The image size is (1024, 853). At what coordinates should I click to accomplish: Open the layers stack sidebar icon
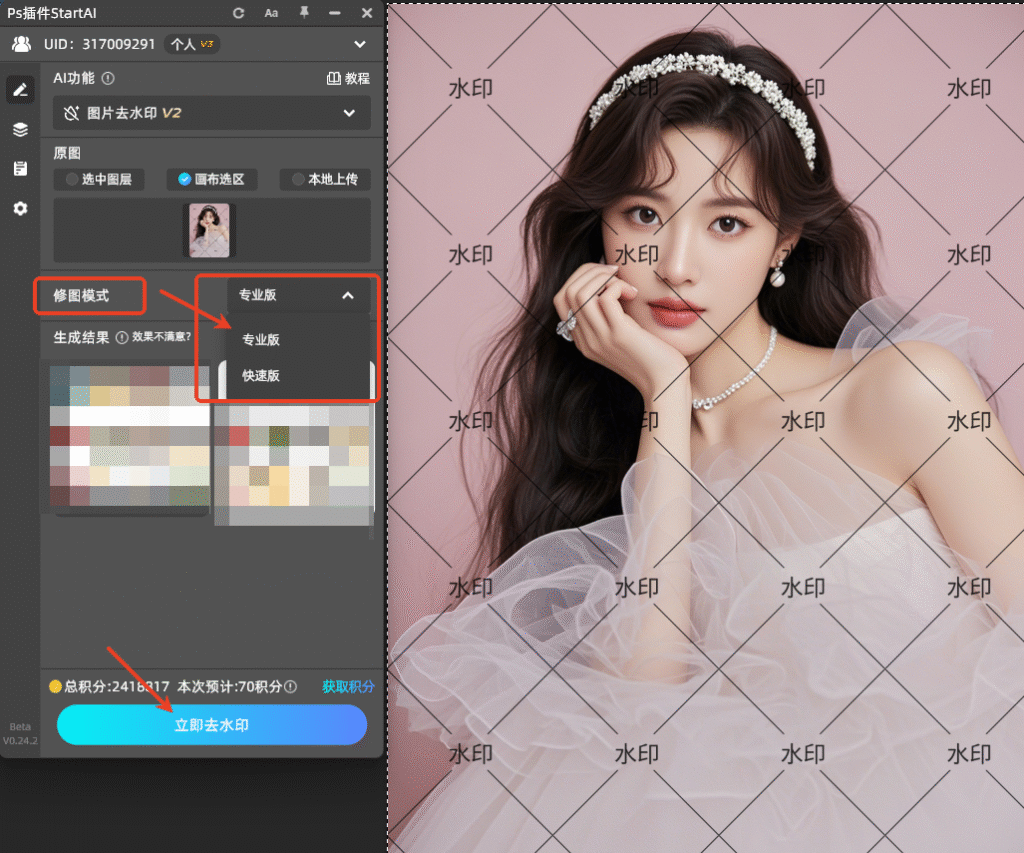tap(20, 129)
